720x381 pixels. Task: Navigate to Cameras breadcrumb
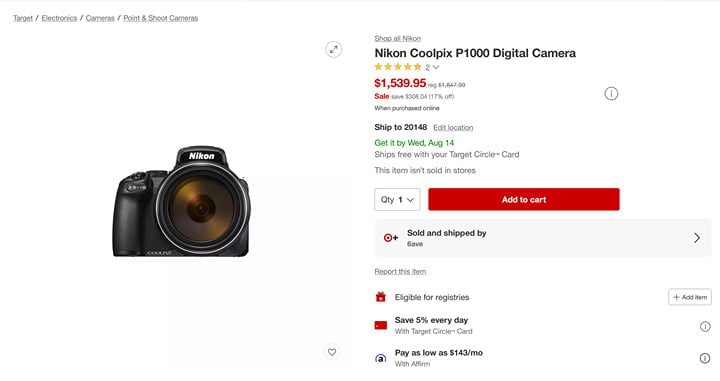[x=100, y=18]
